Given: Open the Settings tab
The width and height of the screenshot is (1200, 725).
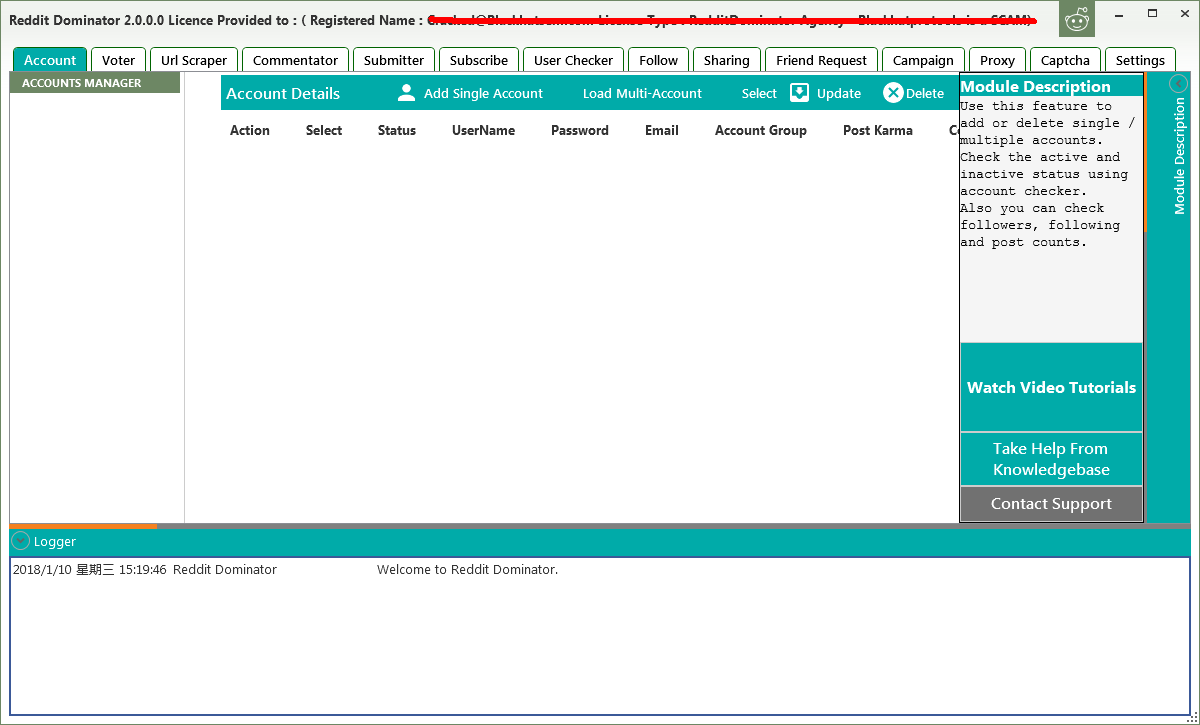Looking at the screenshot, I should (x=1140, y=60).
